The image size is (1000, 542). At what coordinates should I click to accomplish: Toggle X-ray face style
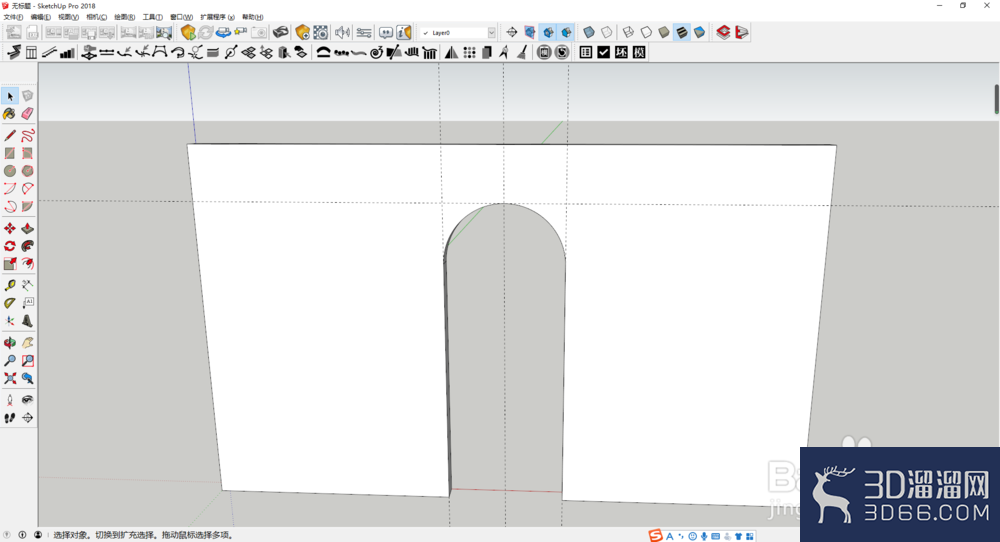tap(589, 32)
